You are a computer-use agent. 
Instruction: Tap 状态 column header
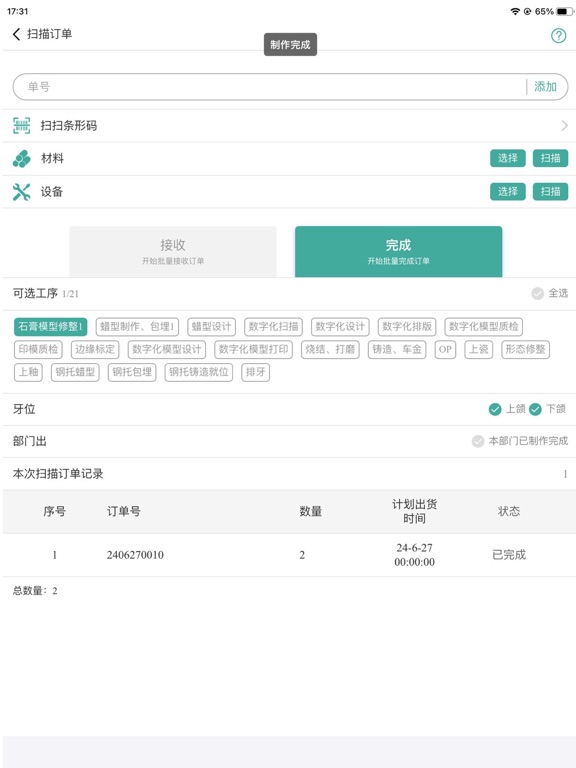(x=509, y=511)
